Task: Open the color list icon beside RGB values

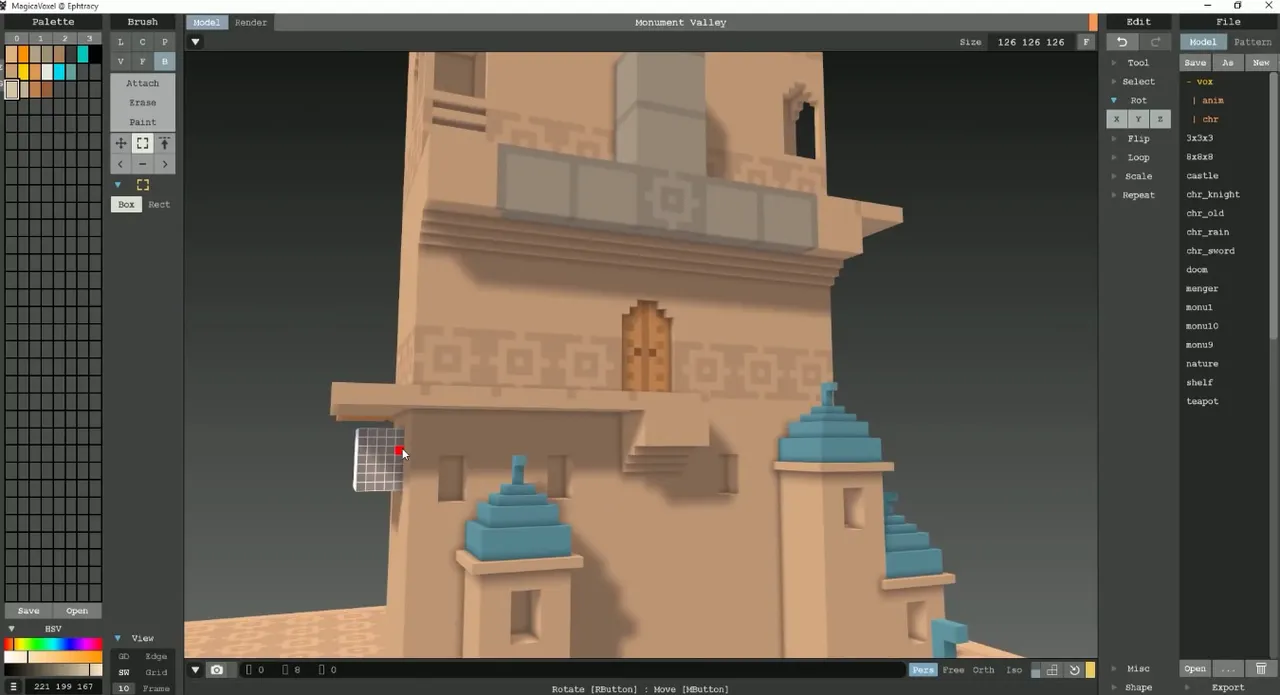Action: pos(14,687)
